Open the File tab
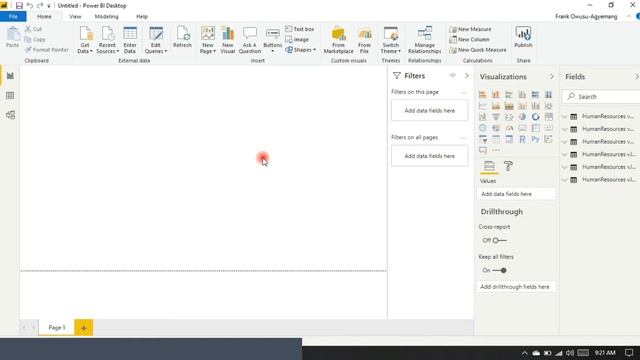 [x=13, y=16]
